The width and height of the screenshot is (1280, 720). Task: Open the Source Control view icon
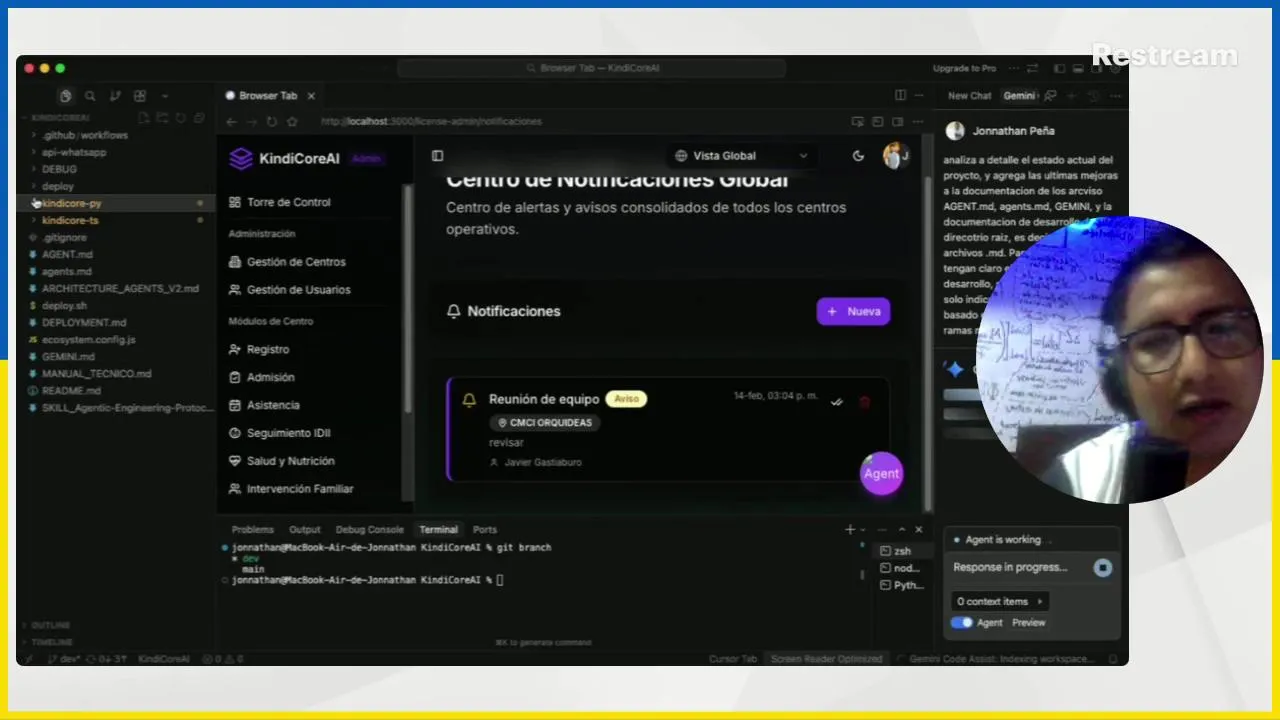pos(115,96)
